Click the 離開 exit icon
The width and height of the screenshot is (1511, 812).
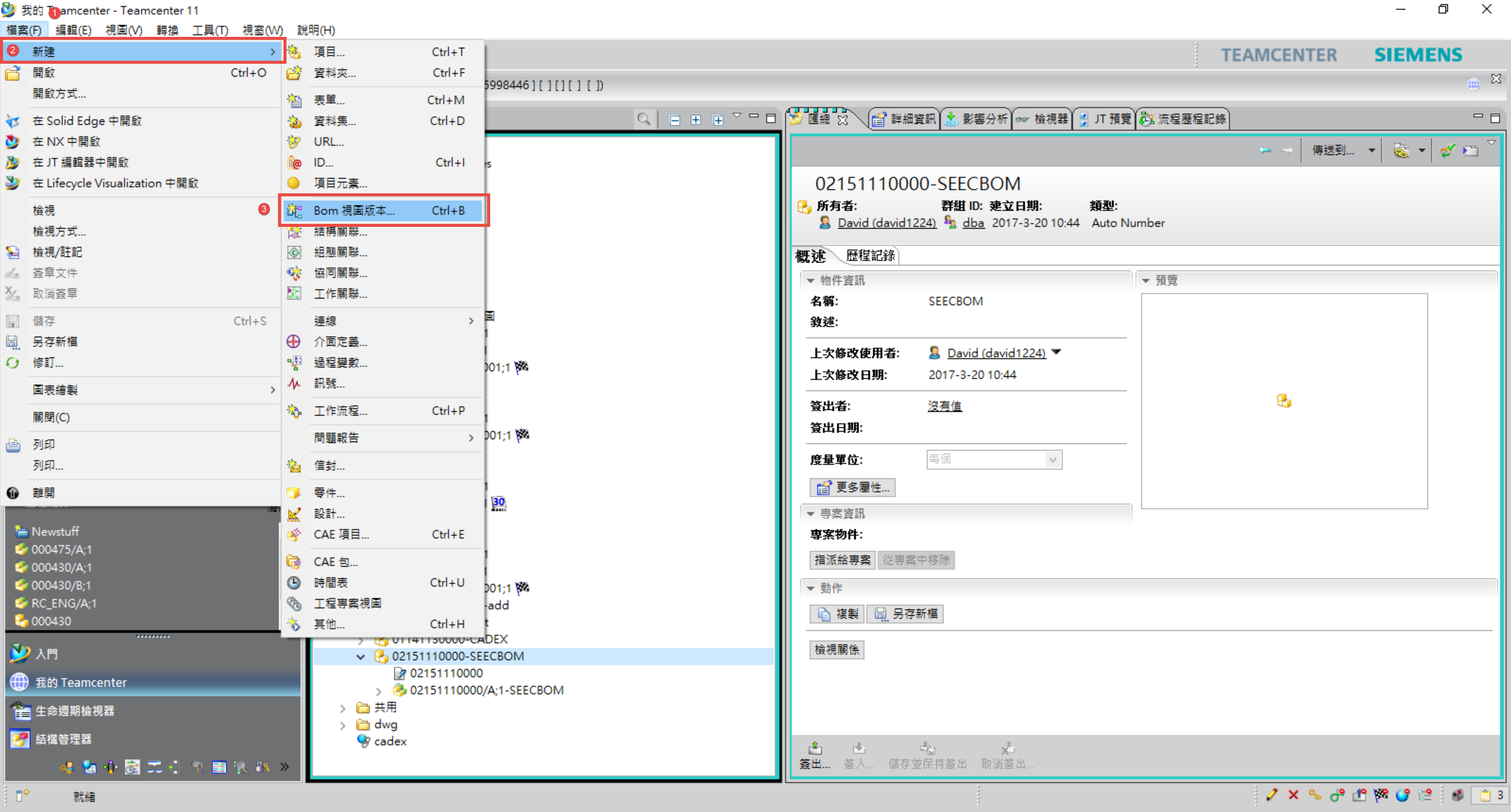[13, 493]
